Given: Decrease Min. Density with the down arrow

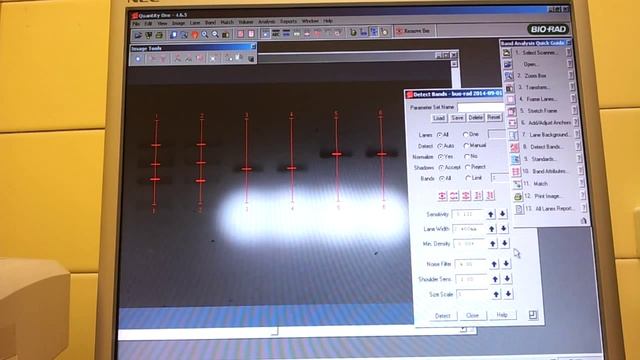Looking at the screenshot, I should (x=504, y=243).
